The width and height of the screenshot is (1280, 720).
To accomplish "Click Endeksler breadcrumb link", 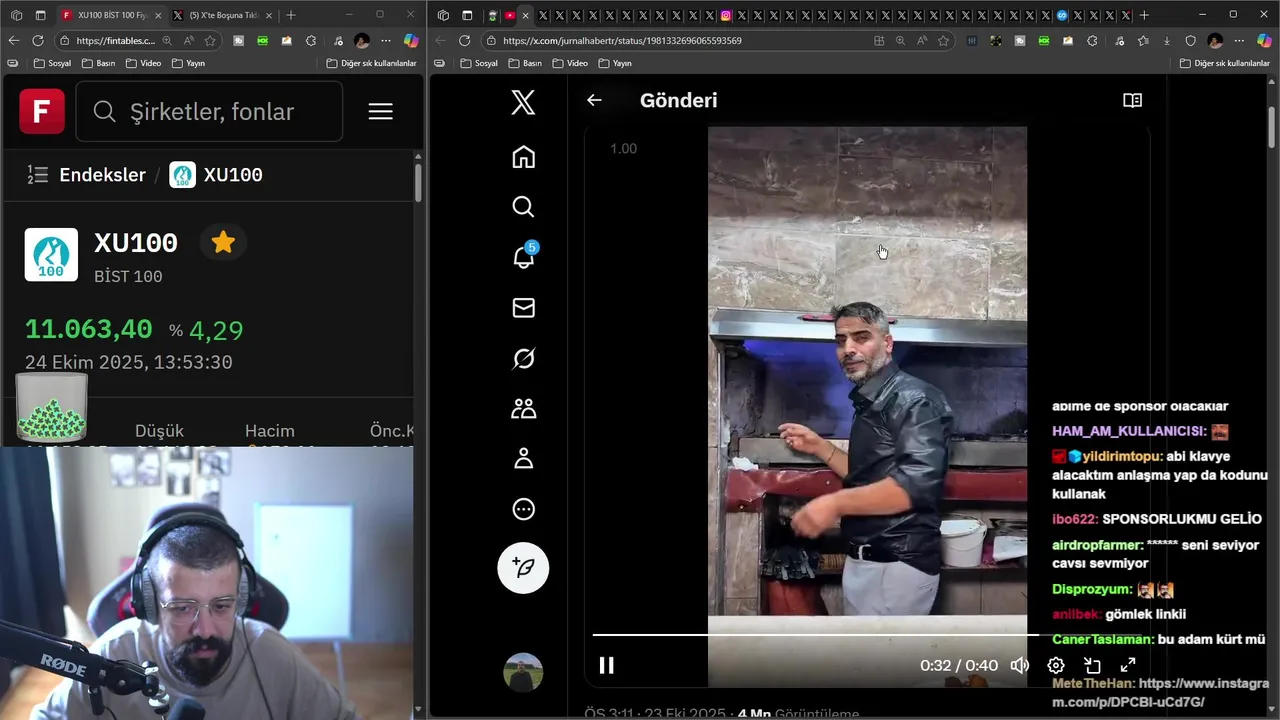I will [102, 175].
